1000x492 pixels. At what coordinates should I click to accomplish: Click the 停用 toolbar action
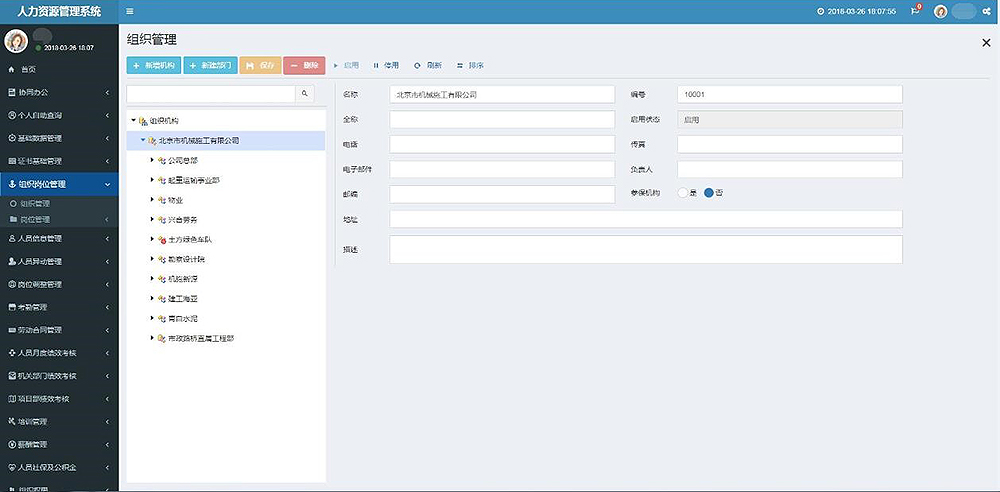pyautogui.click(x=386, y=65)
